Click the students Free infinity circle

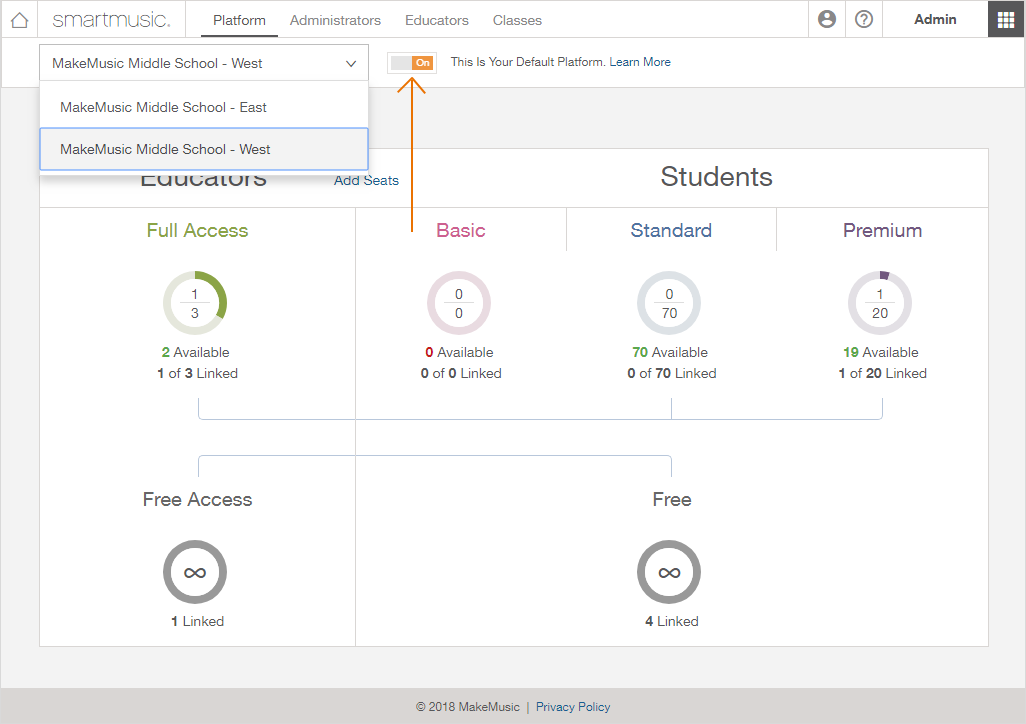[x=669, y=572]
